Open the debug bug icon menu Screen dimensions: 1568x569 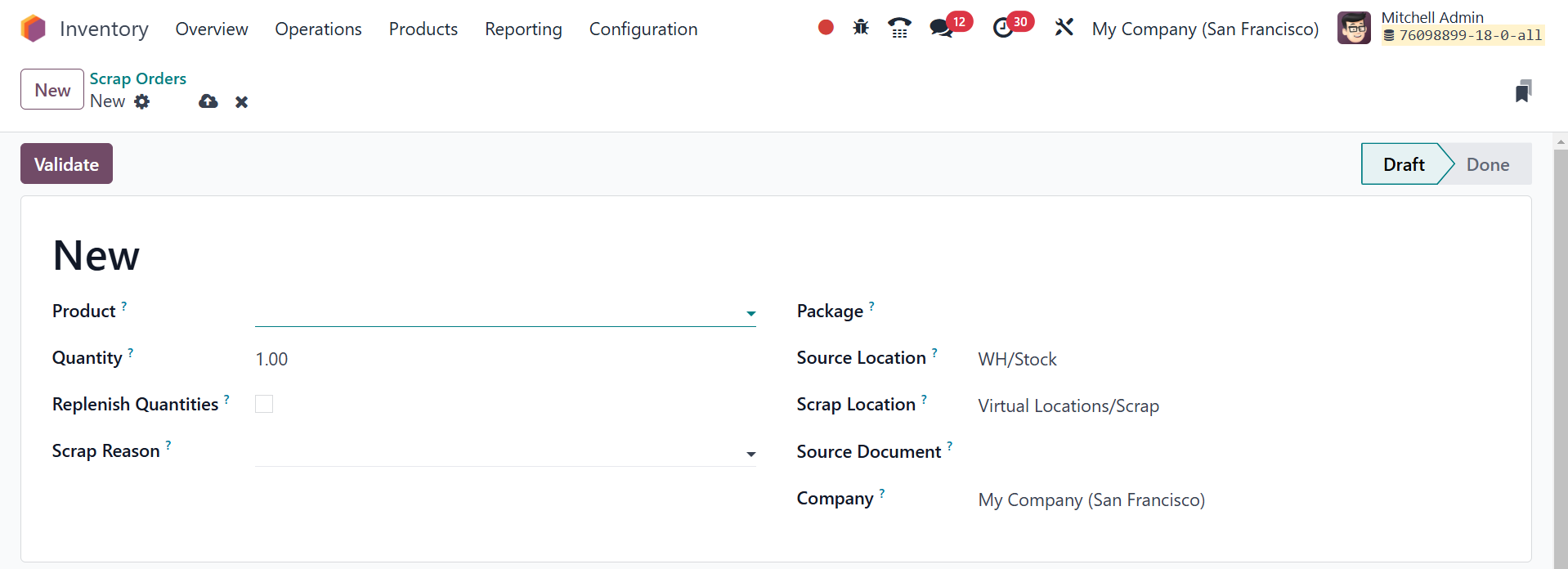click(x=861, y=28)
